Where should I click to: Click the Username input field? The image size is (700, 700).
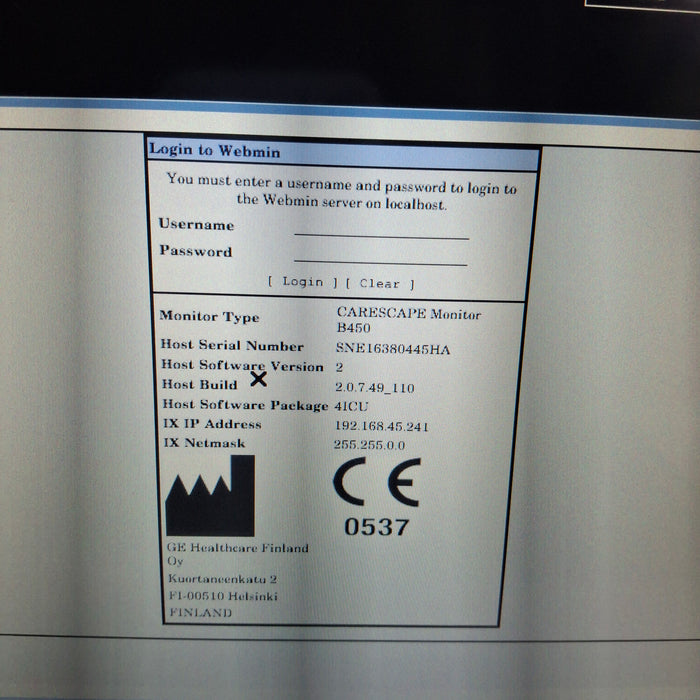(381, 230)
